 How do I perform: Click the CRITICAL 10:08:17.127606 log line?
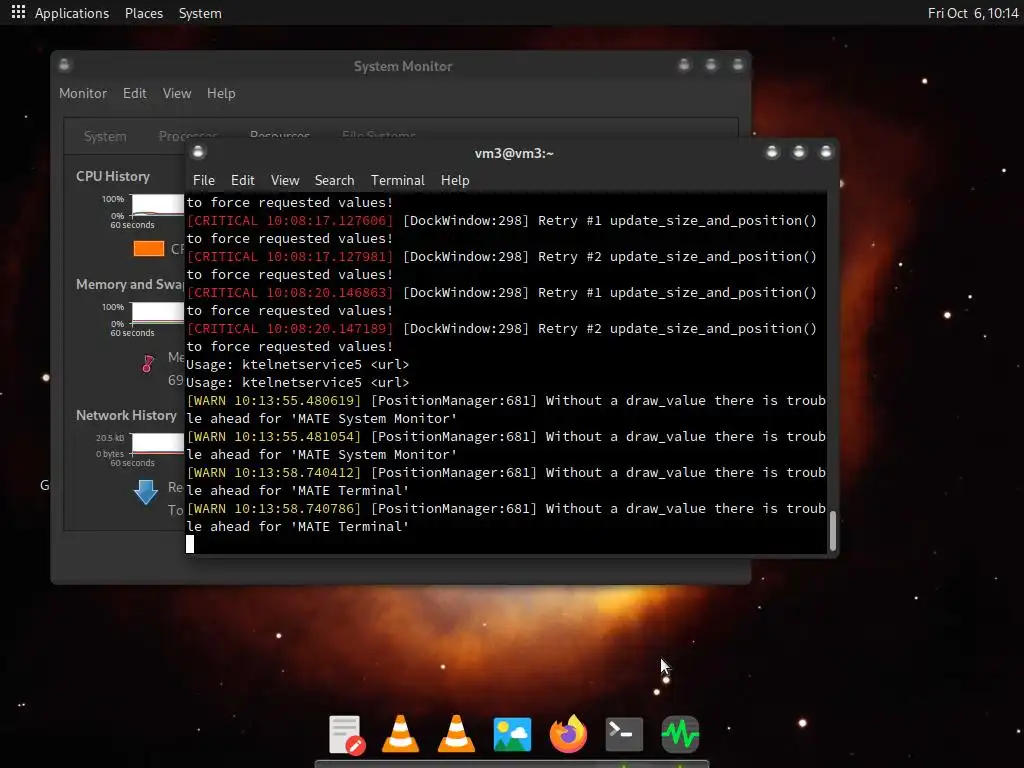point(502,221)
